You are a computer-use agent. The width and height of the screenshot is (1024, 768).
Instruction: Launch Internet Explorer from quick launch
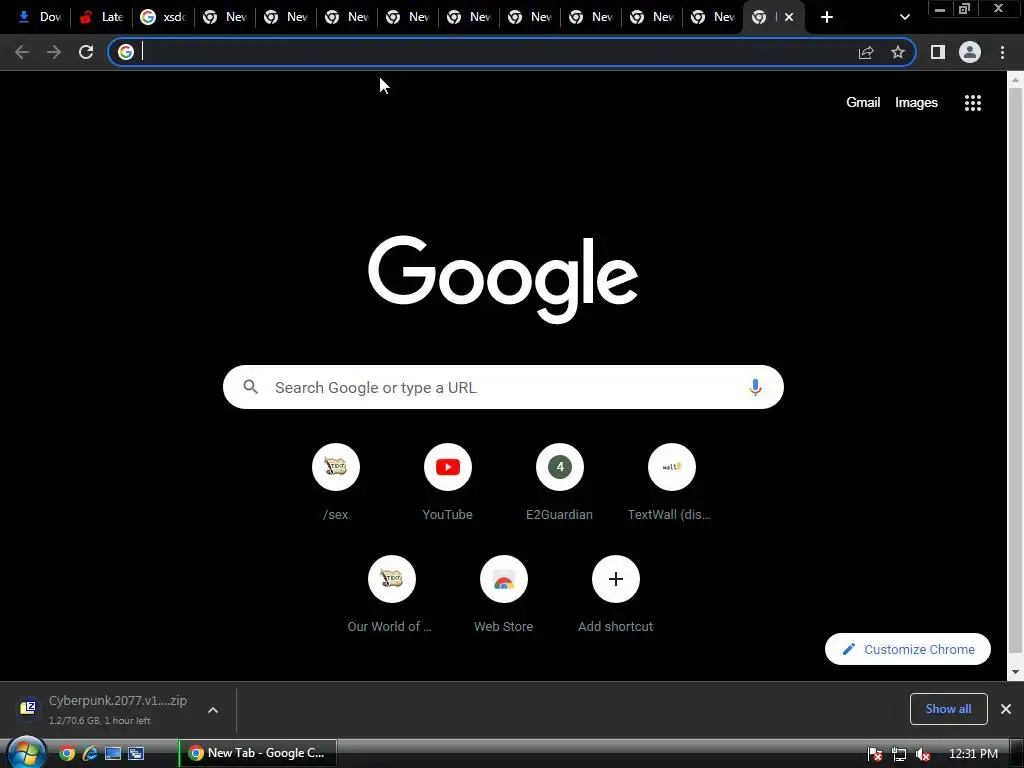89,754
